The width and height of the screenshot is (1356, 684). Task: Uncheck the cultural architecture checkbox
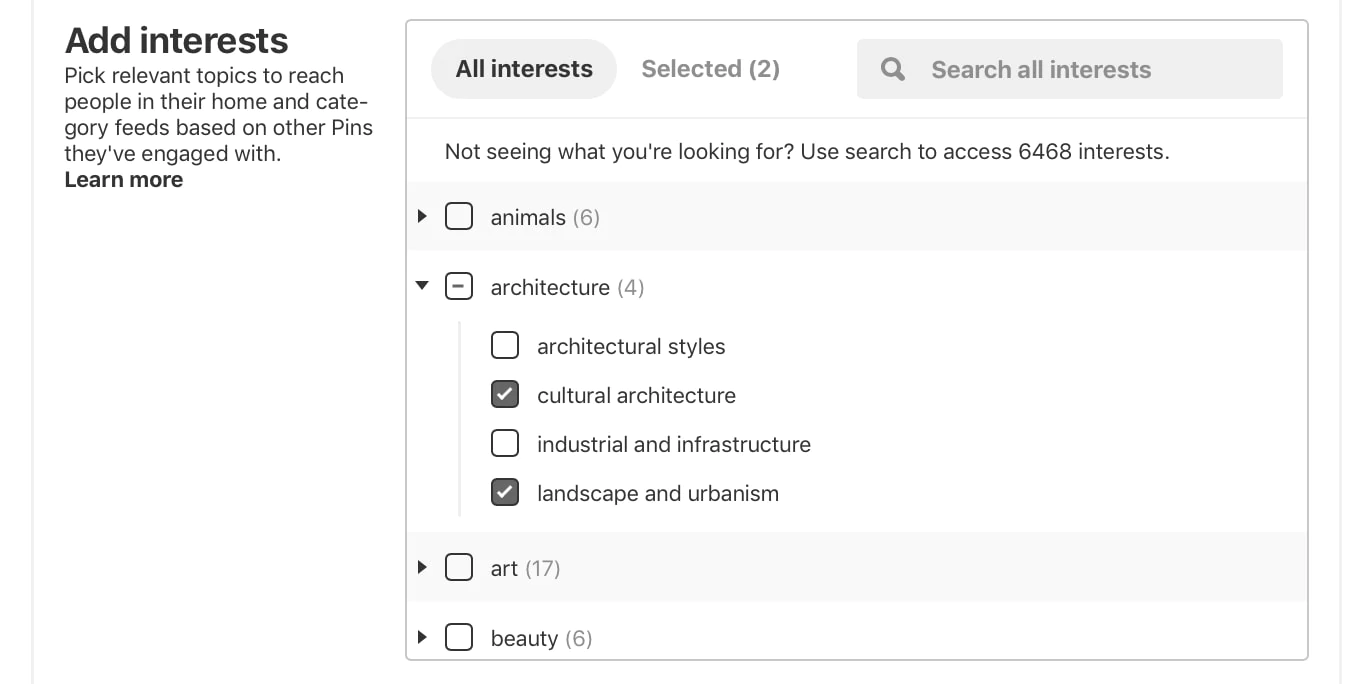(x=505, y=395)
